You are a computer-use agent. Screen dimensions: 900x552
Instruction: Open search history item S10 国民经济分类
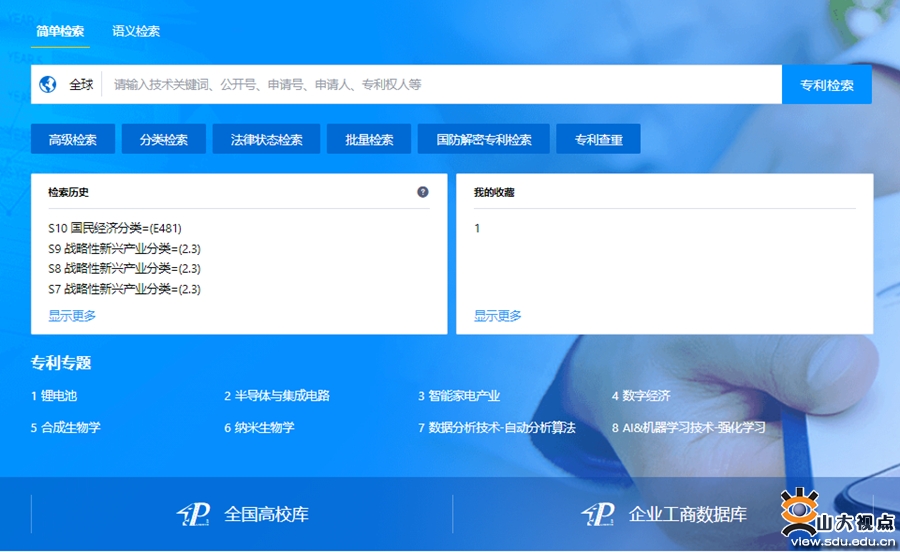click(x=115, y=228)
